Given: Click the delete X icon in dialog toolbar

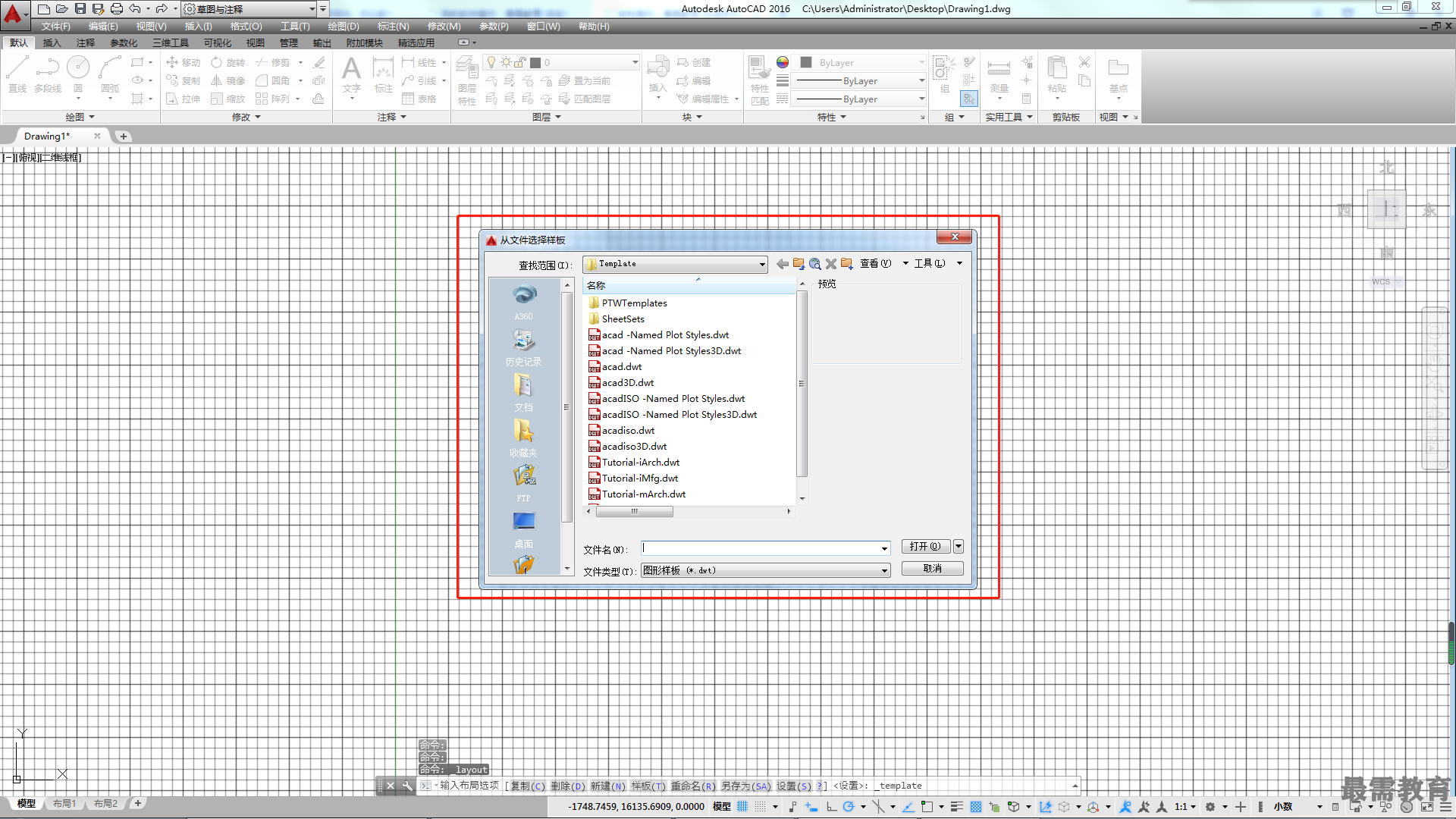Looking at the screenshot, I should (831, 264).
